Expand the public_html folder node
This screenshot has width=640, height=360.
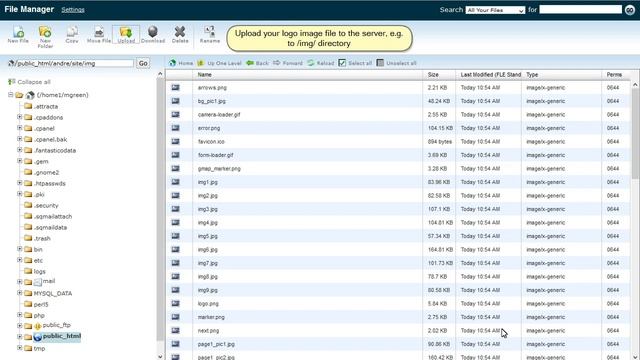point(19,337)
